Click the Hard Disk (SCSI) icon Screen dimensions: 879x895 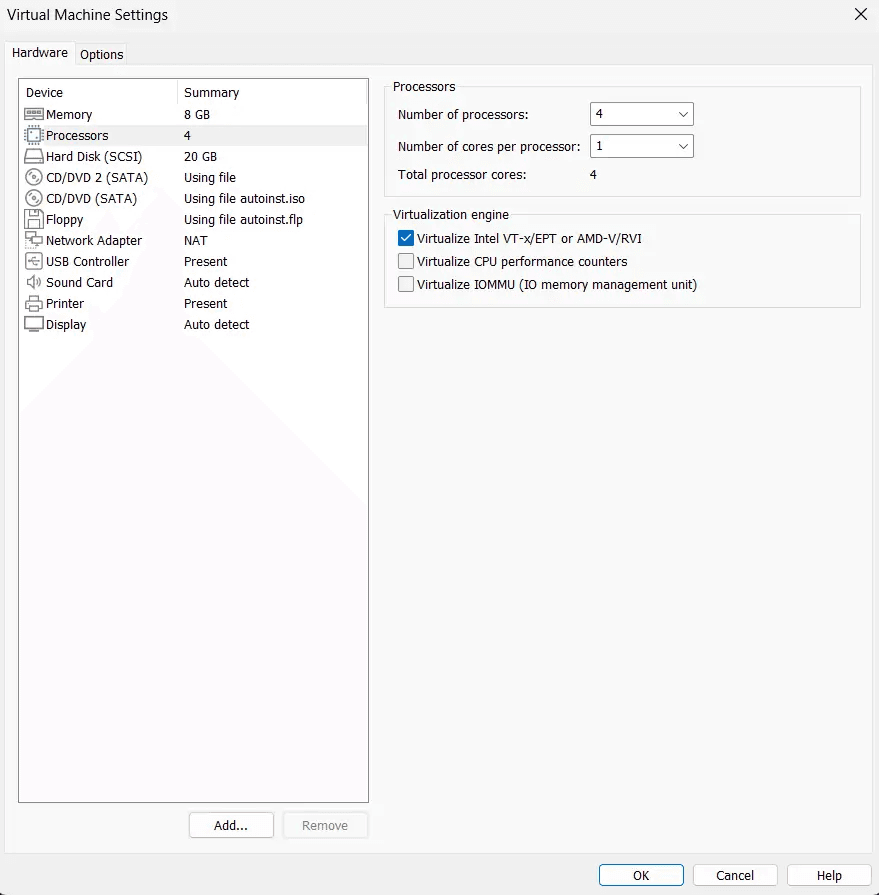(34, 157)
